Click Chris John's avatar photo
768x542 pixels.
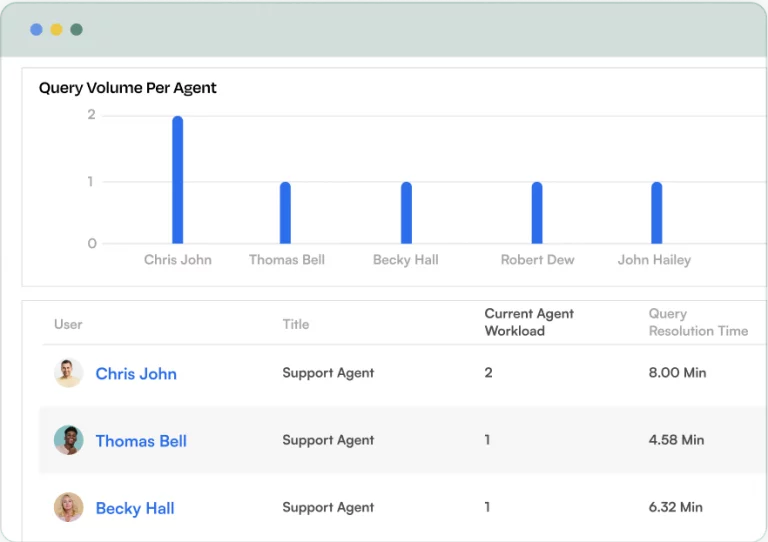[68, 373]
